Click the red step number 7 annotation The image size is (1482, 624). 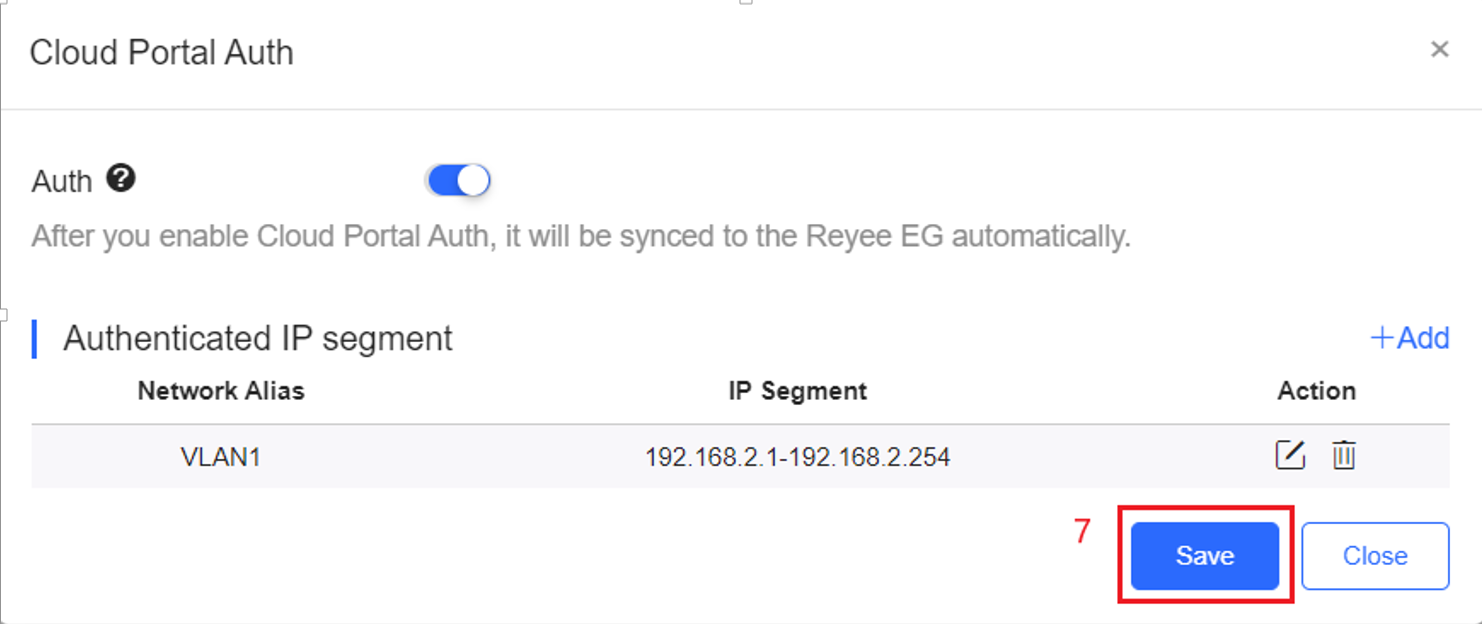[x=1083, y=532]
